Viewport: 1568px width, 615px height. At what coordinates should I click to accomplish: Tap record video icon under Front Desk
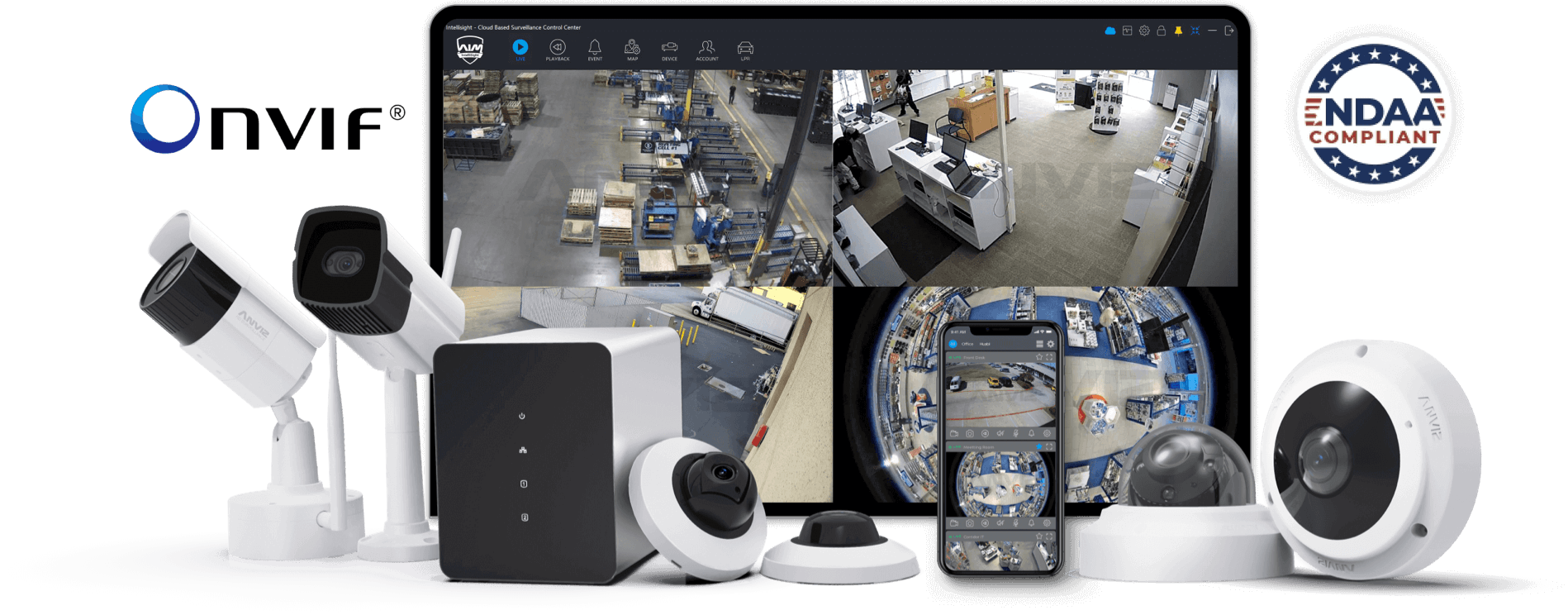pos(954,433)
